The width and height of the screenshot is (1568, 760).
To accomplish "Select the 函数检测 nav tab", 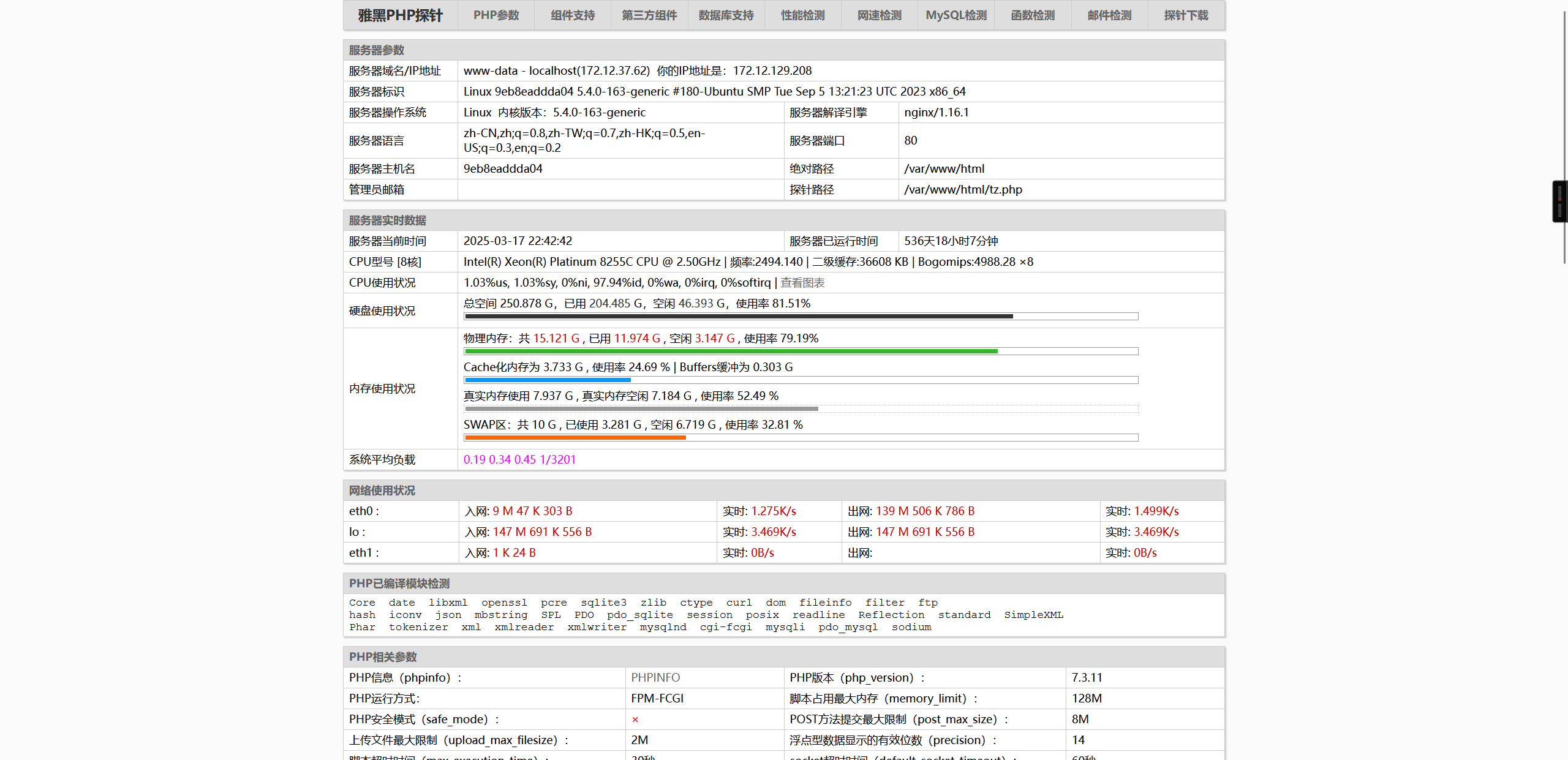I will tap(1033, 15).
